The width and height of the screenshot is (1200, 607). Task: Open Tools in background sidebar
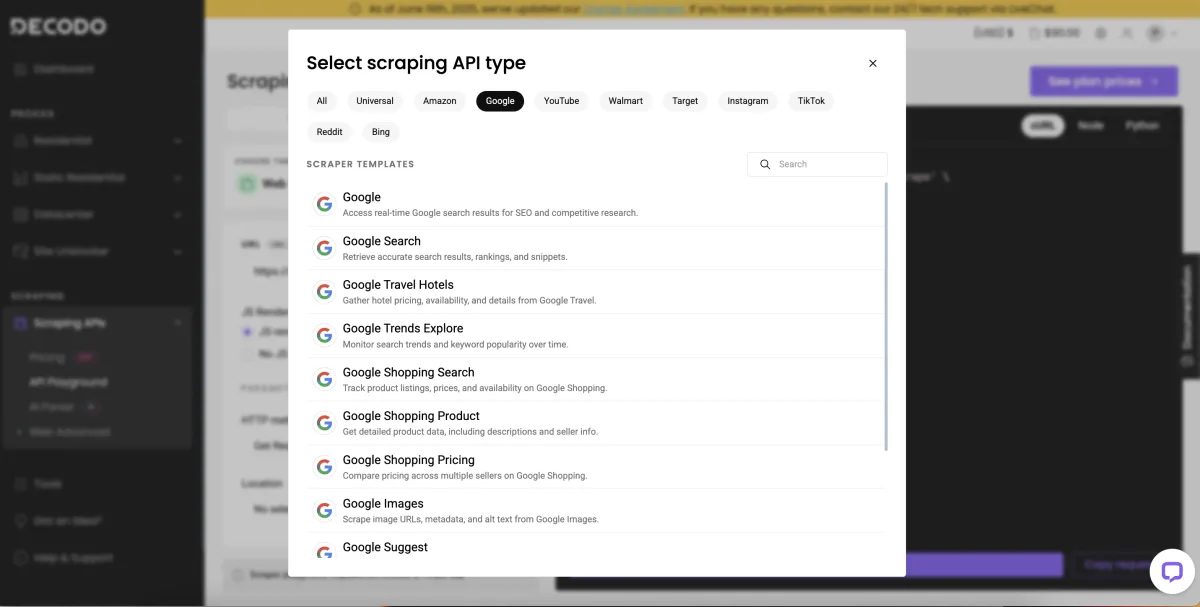47,484
